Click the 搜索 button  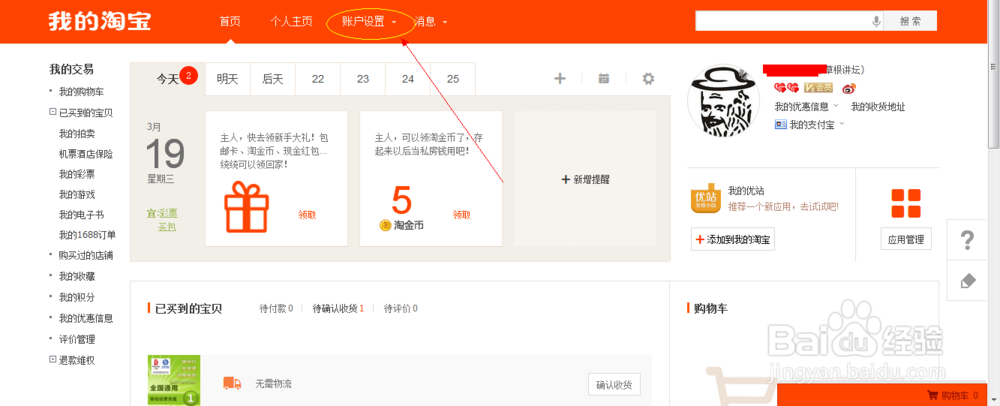point(910,21)
